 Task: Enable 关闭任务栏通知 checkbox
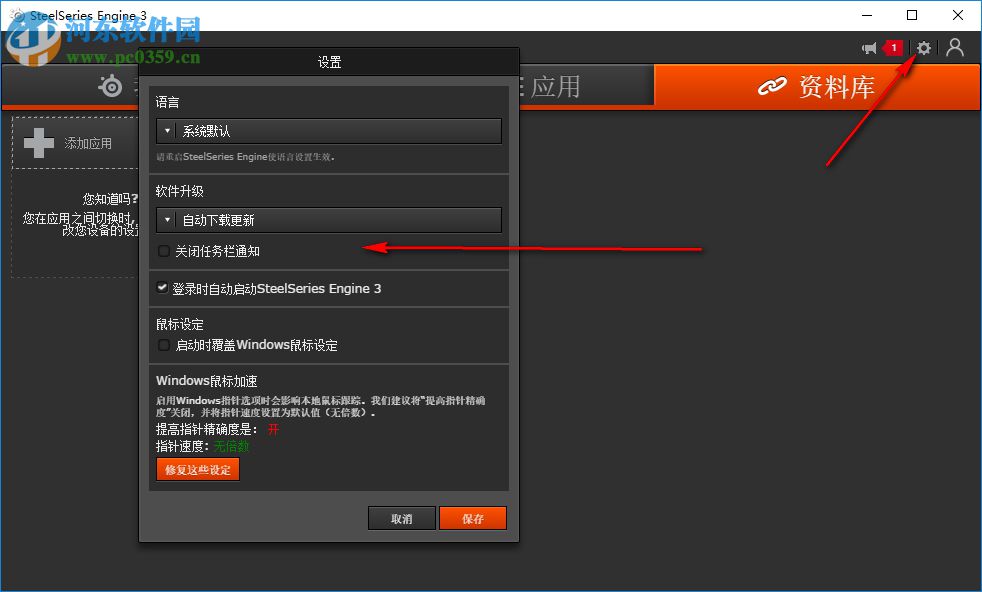163,251
